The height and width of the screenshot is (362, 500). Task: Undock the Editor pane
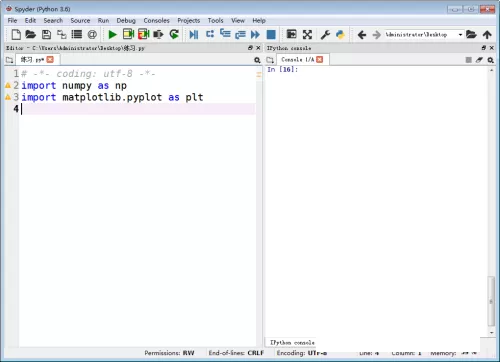coord(250,48)
